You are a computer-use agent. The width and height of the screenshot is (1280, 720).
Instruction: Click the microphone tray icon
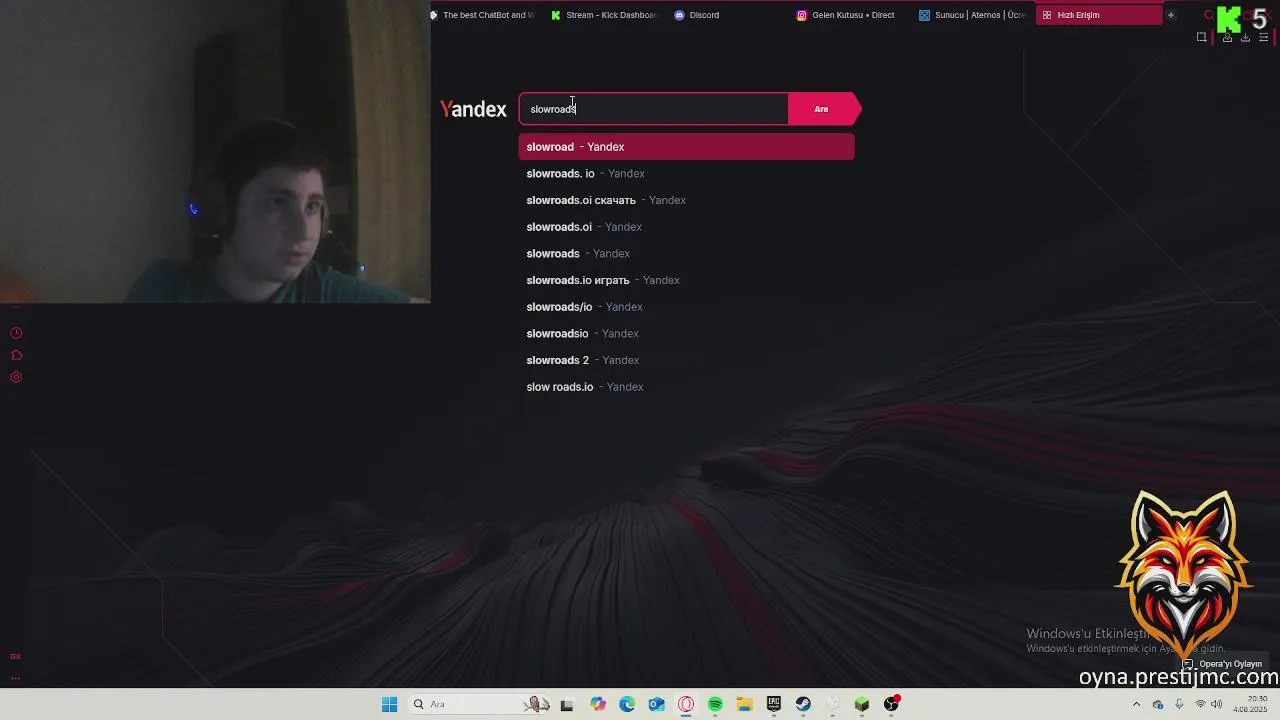(1179, 704)
